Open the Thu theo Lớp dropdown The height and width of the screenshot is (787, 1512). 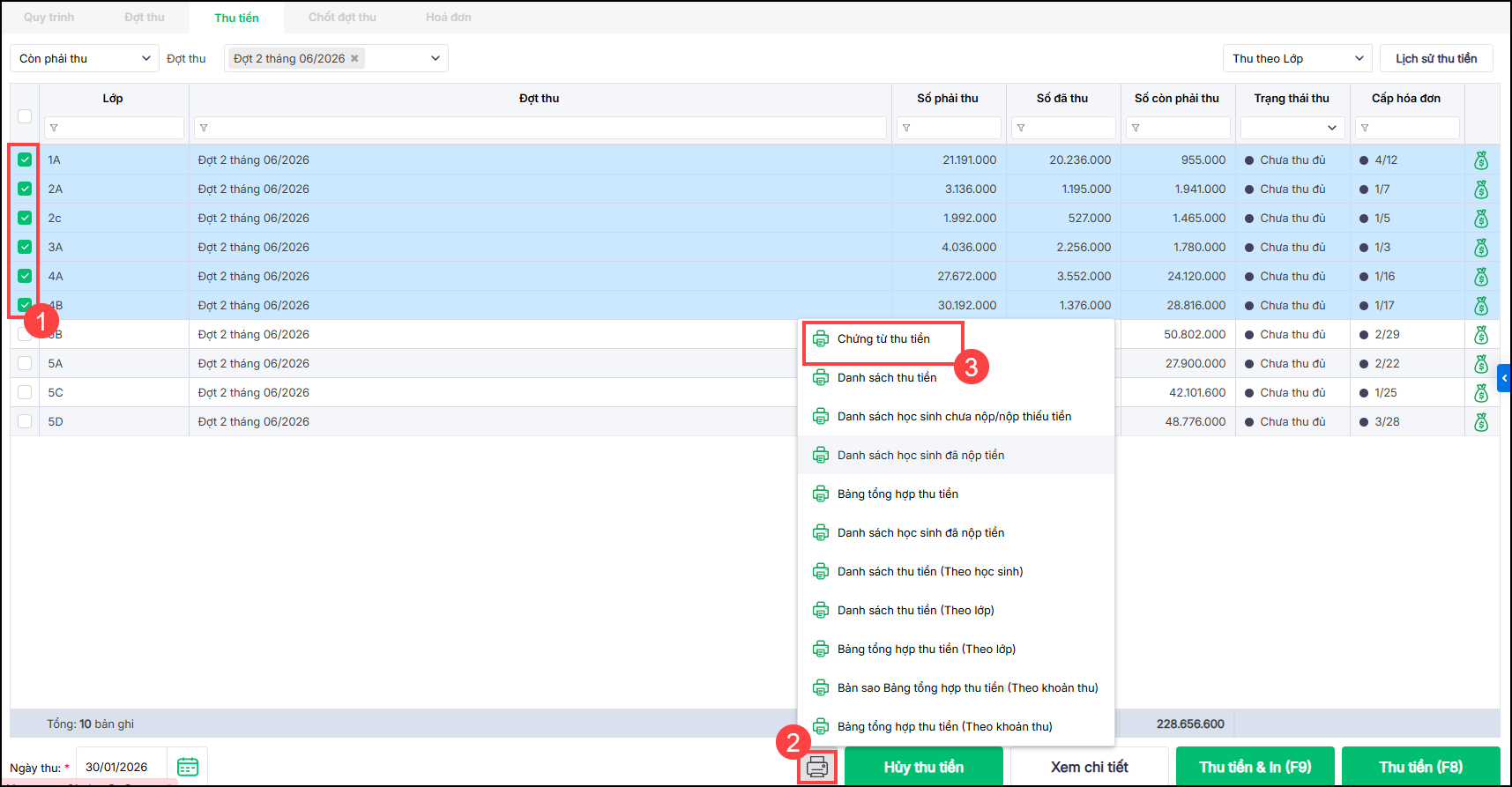[x=1297, y=59]
